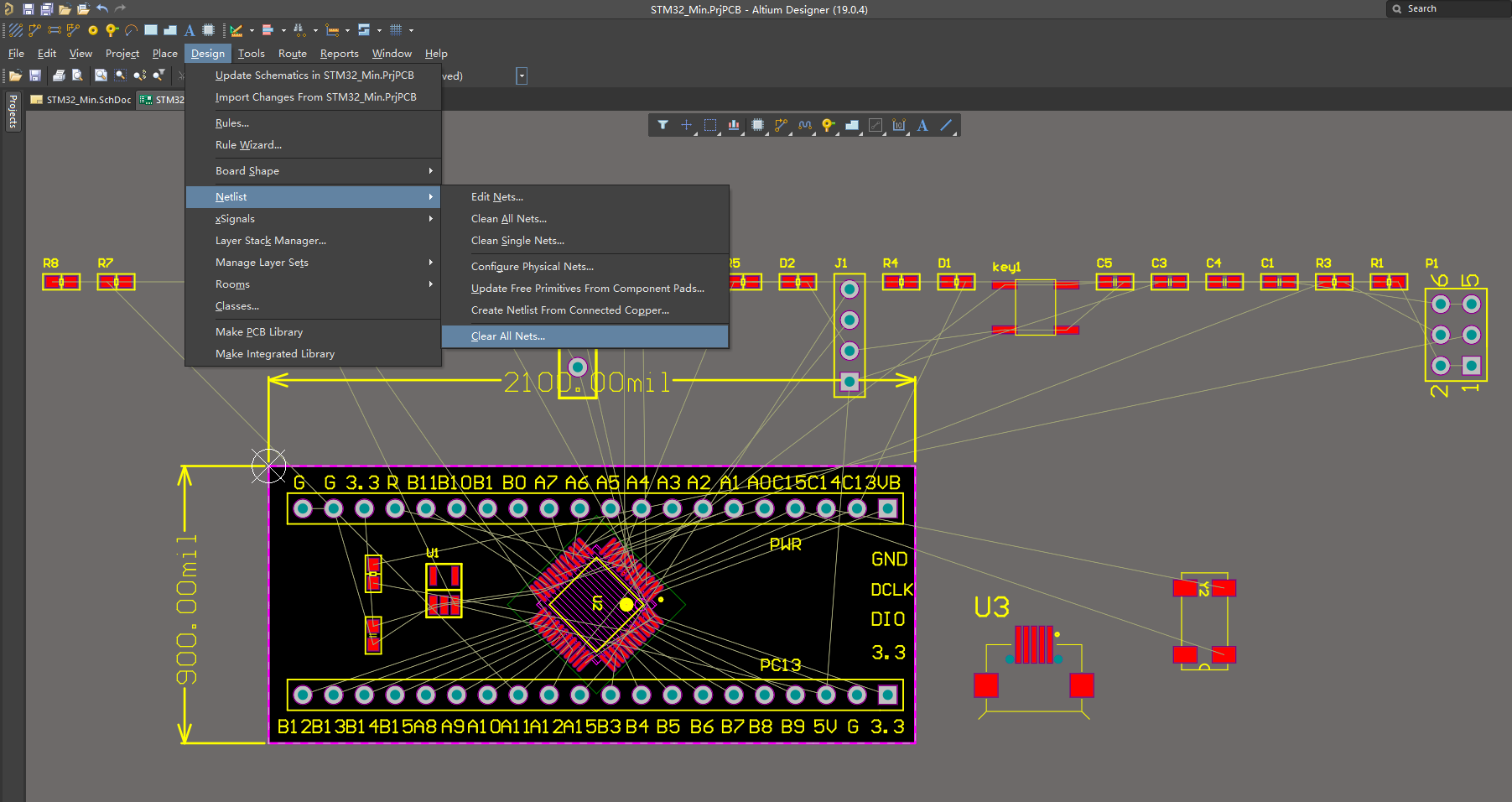Open the Reports menu
1512x802 pixels.
[x=340, y=53]
